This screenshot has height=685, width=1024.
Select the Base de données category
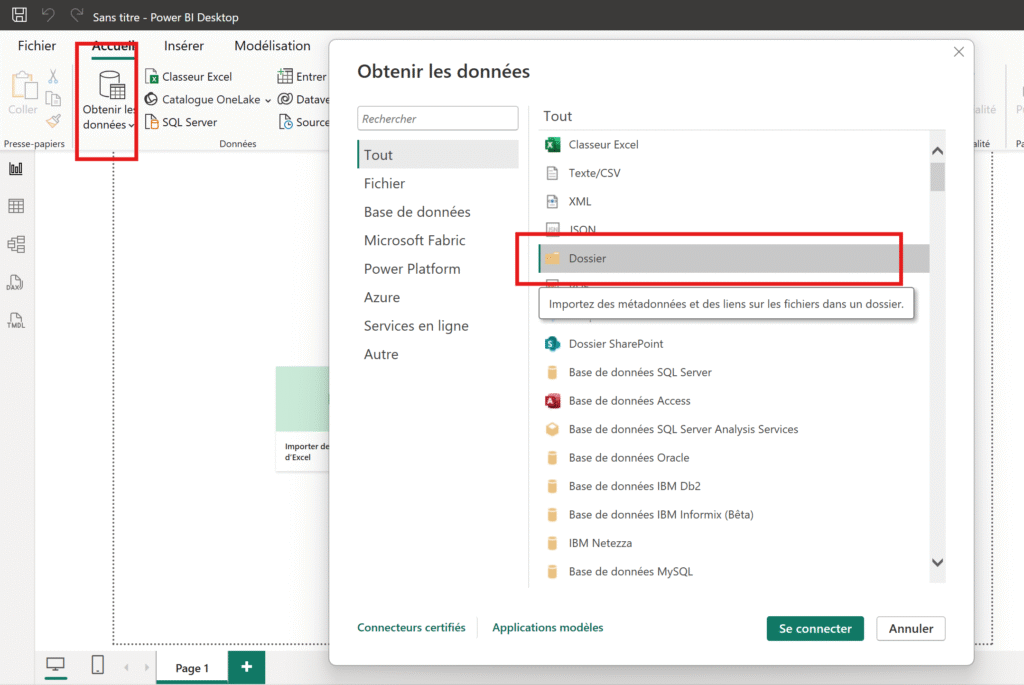point(417,212)
